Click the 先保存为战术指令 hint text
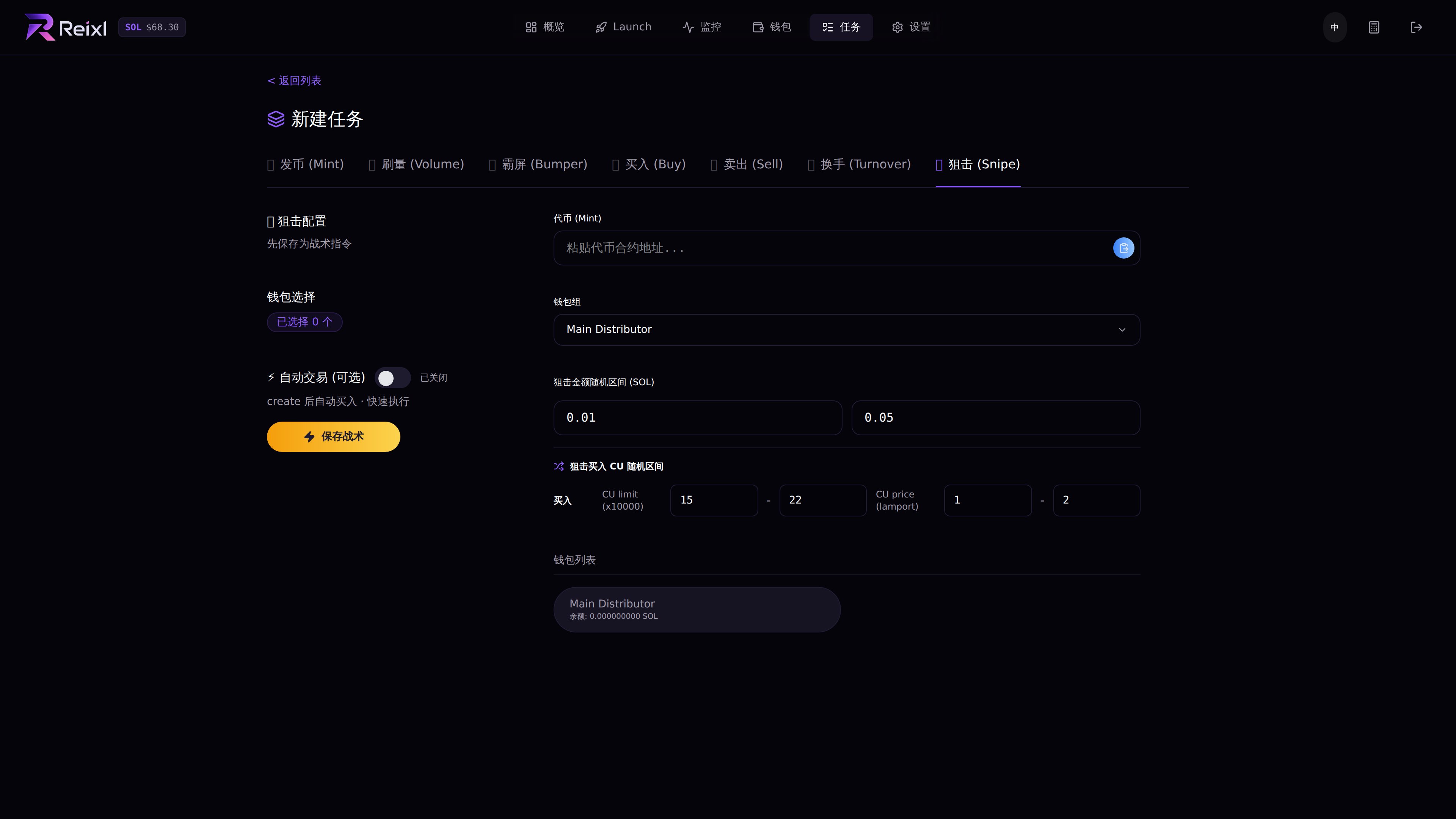 coord(309,243)
